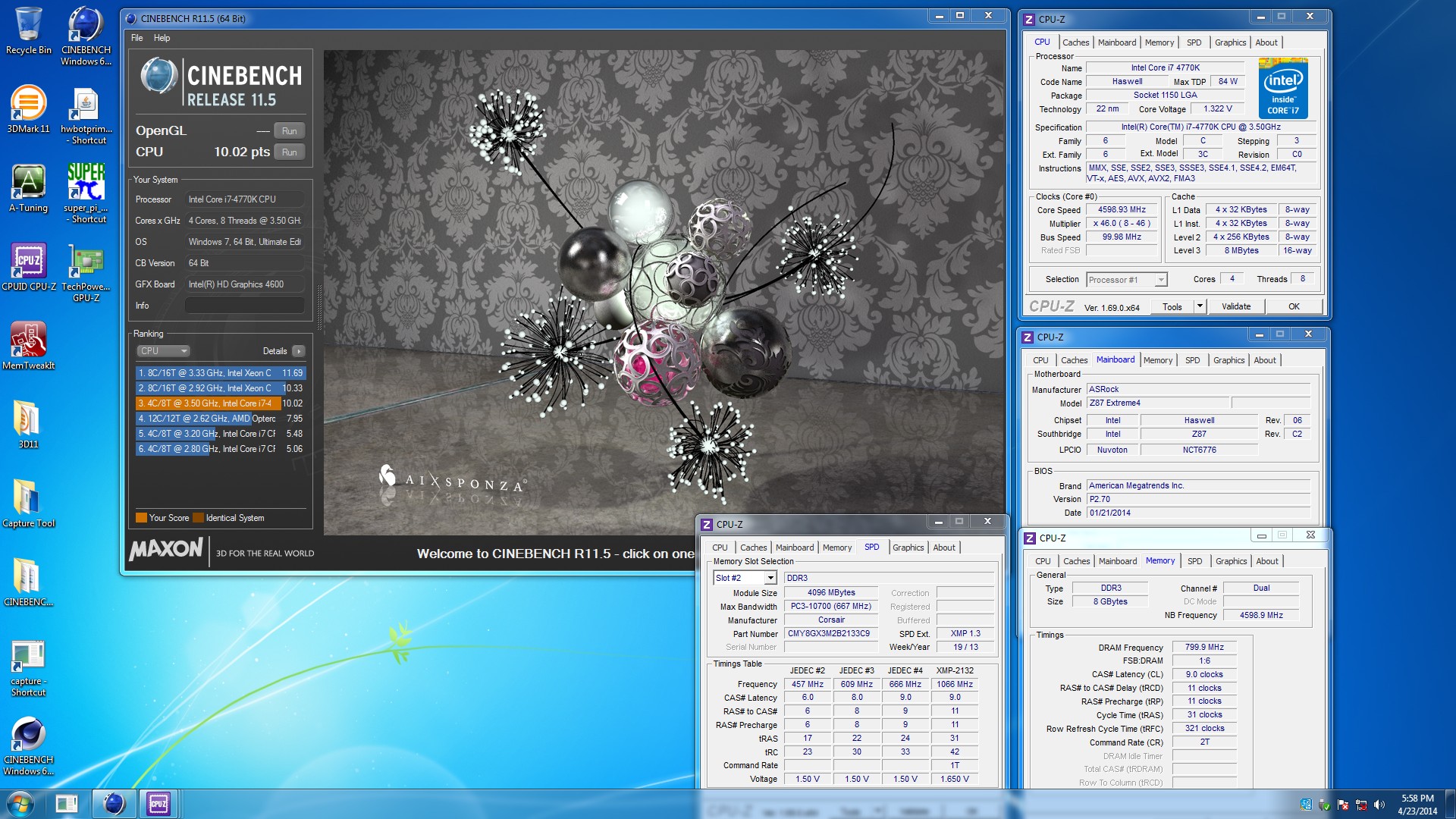
Task: Click the BIOS Version value P2.70
Action: pyautogui.click(x=1198, y=499)
